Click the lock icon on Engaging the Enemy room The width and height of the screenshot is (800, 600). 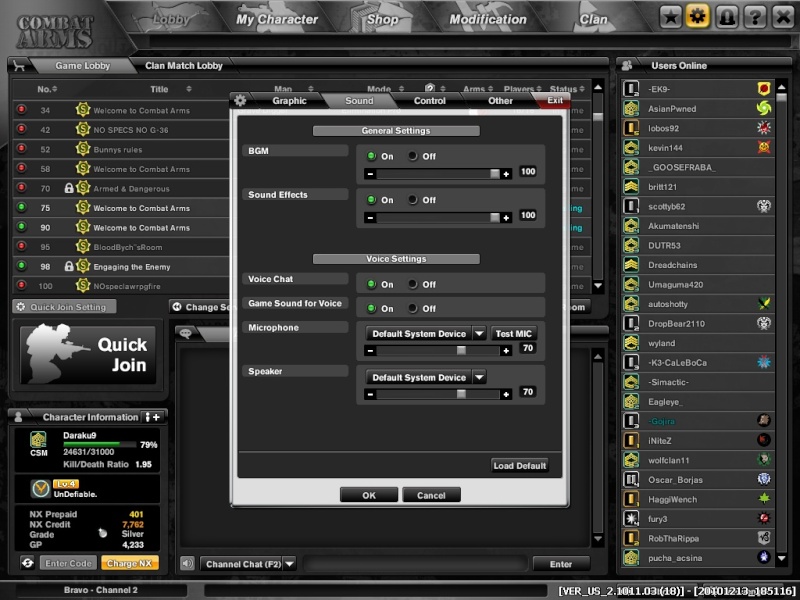point(69,266)
